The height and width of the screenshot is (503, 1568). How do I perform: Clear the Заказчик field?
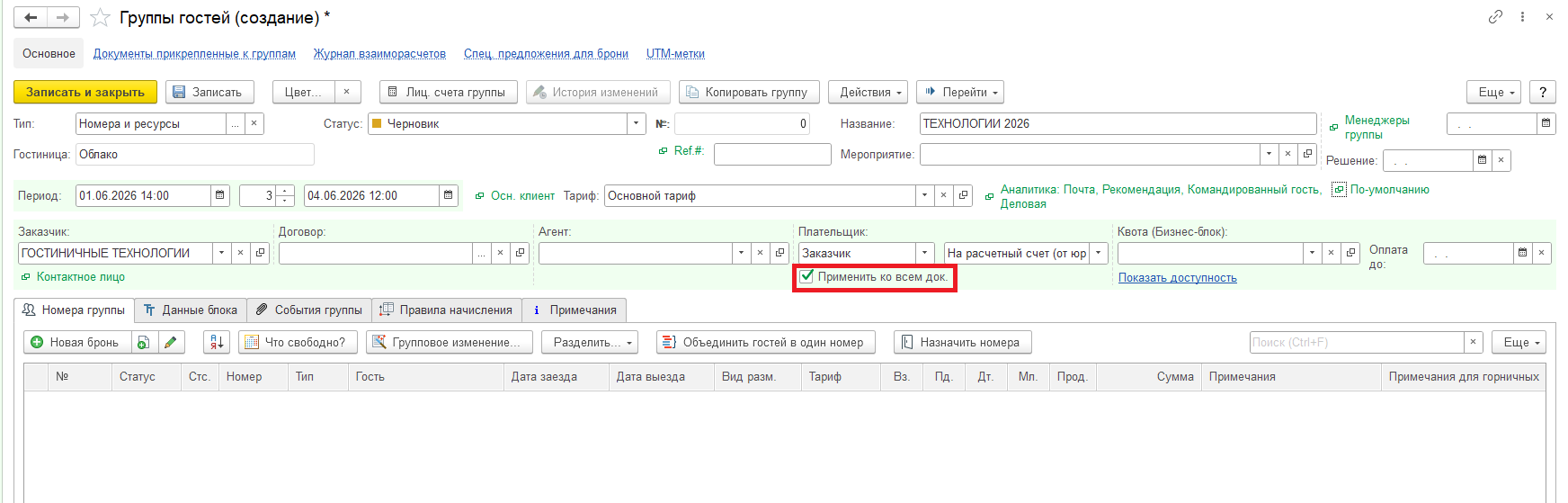click(240, 253)
